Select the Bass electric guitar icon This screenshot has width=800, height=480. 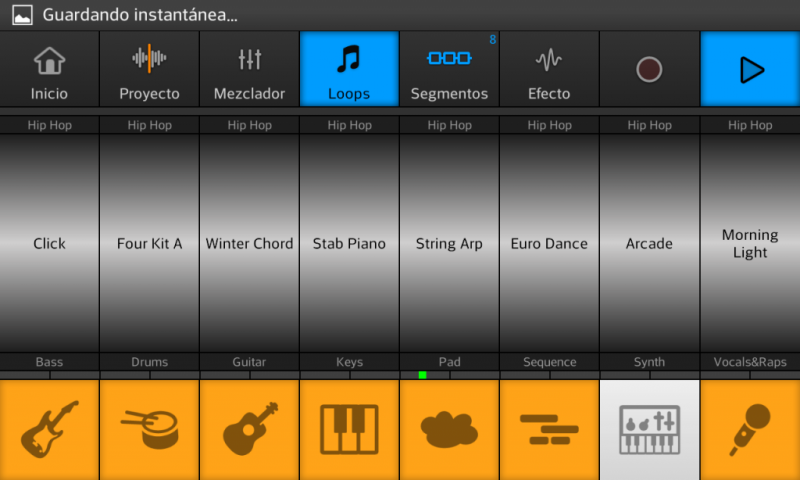pos(49,429)
